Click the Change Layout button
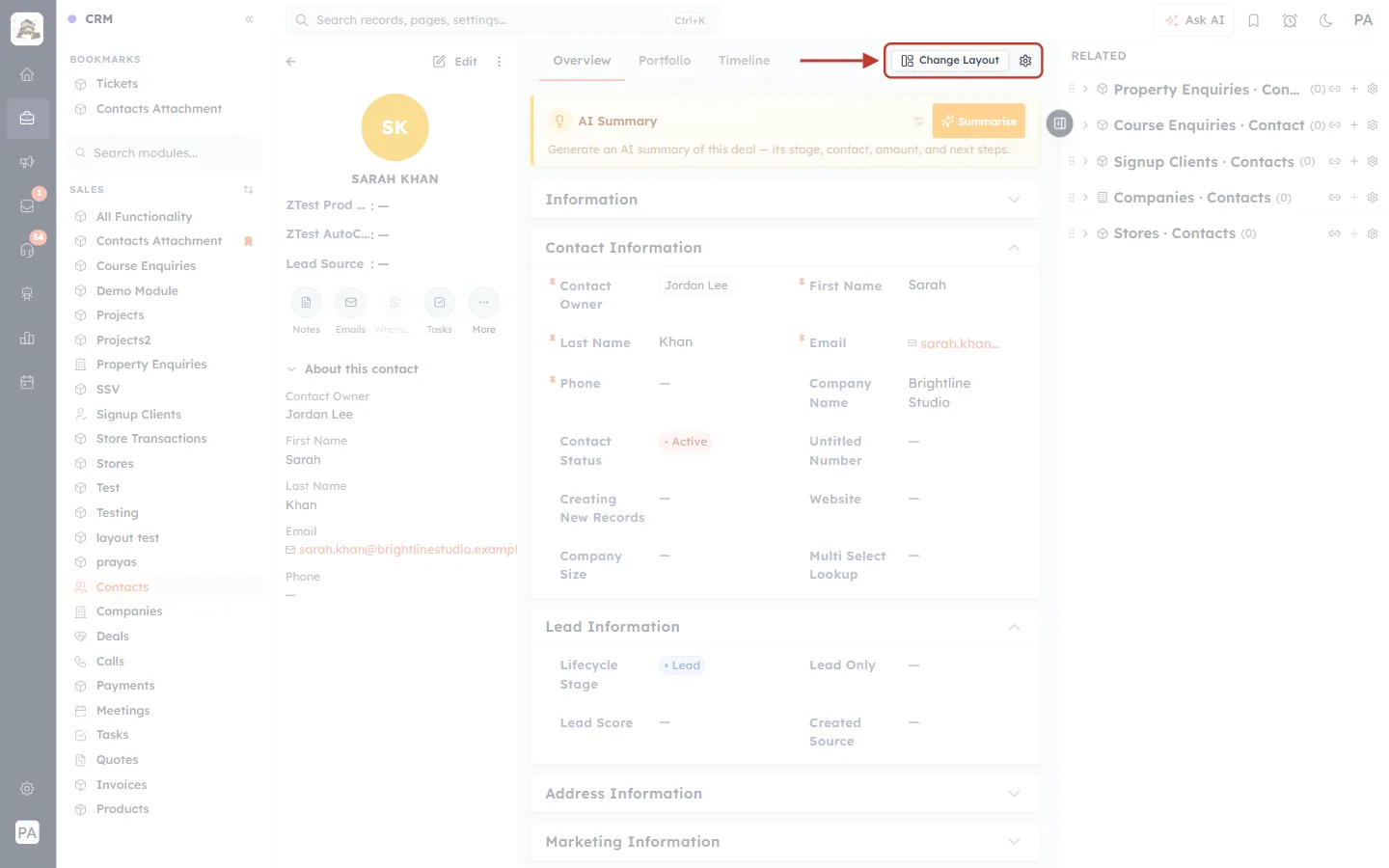The image size is (1389, 868). pos(950,61)
